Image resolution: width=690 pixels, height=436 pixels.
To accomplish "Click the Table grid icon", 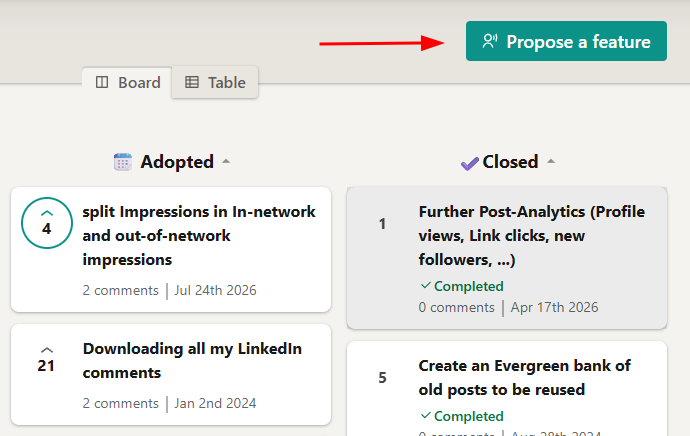I will coord(192,82).
